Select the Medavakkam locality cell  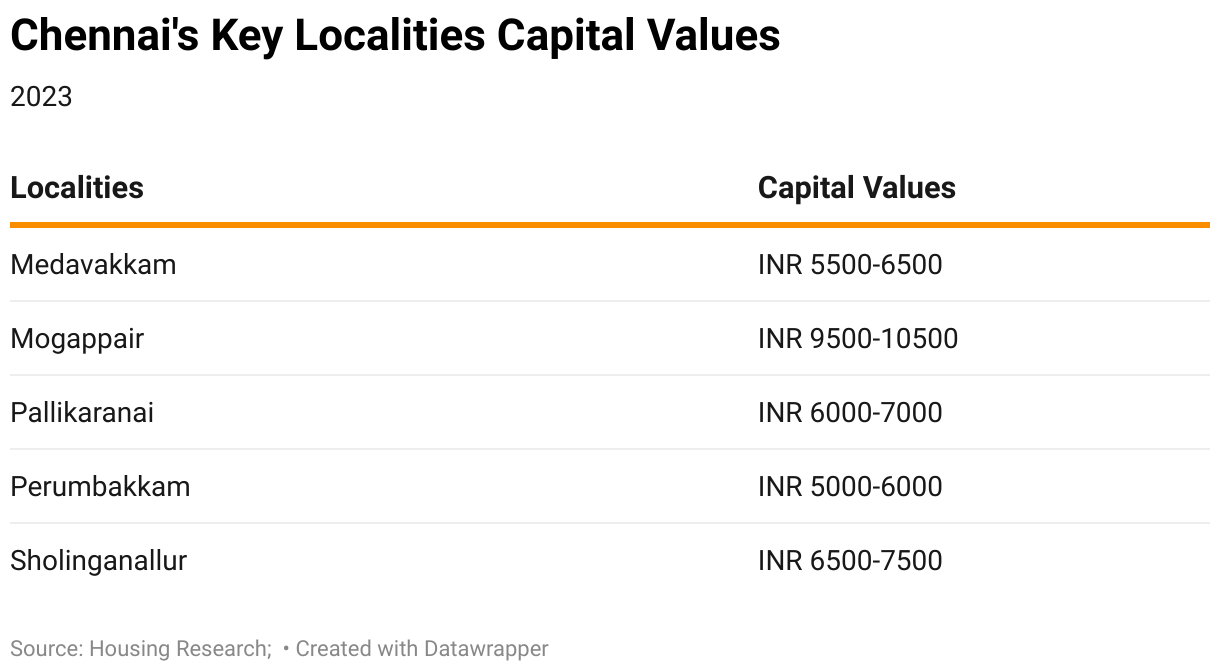[x=93, y=265]
